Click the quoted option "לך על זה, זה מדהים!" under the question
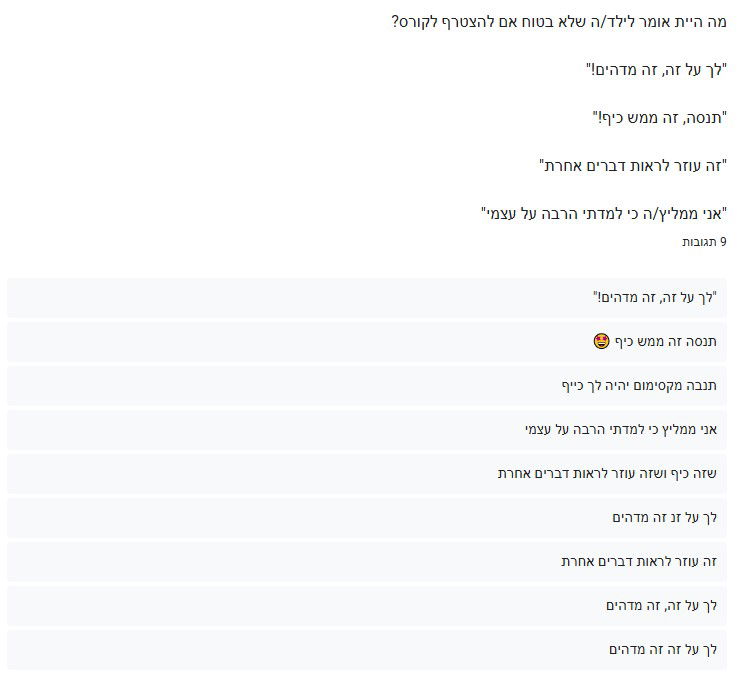 [656, 69]
